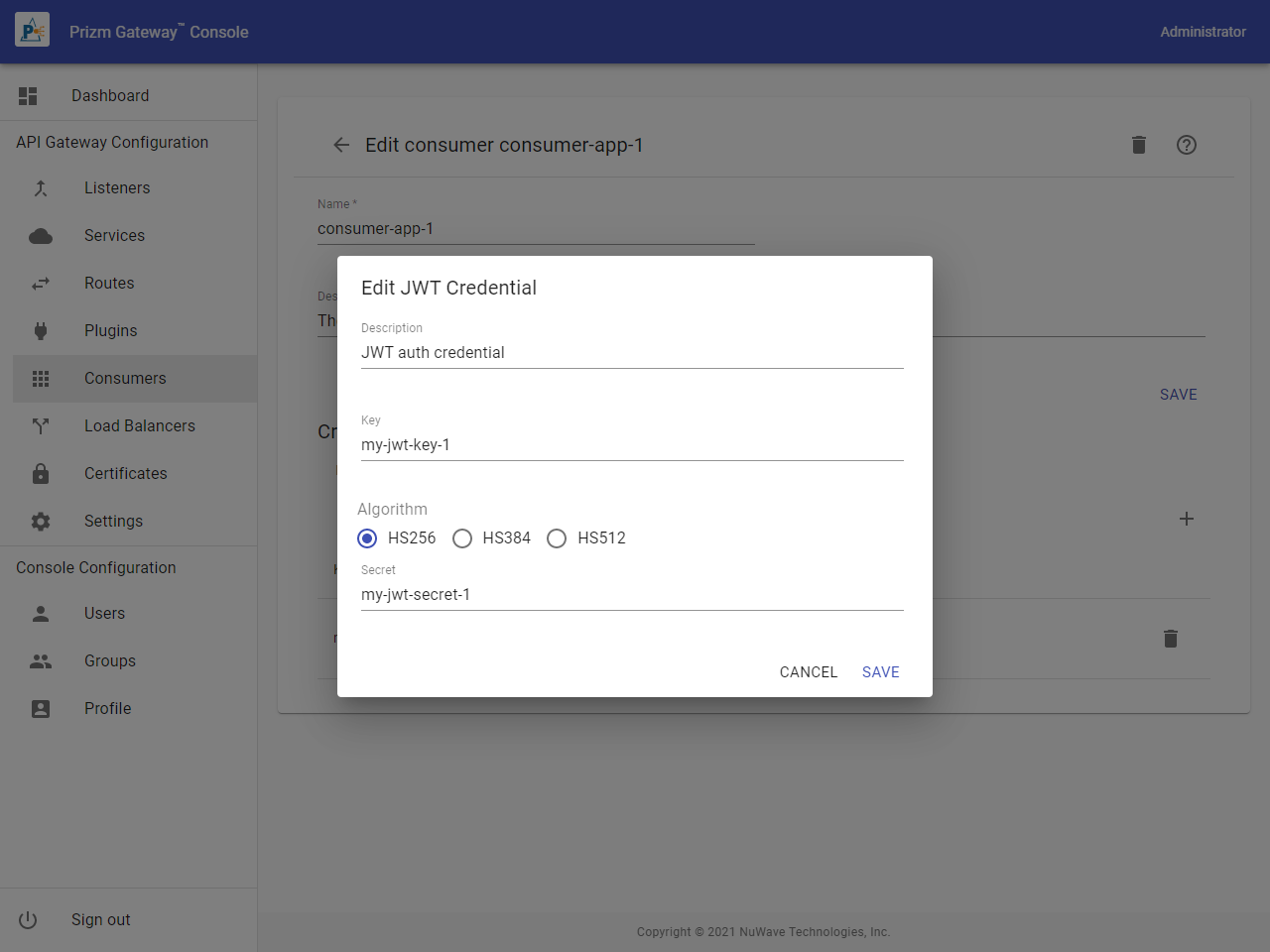Go to Plugins in the sidebar
Viewport: 1270px width, 952px height.
[x=110, y=331]
